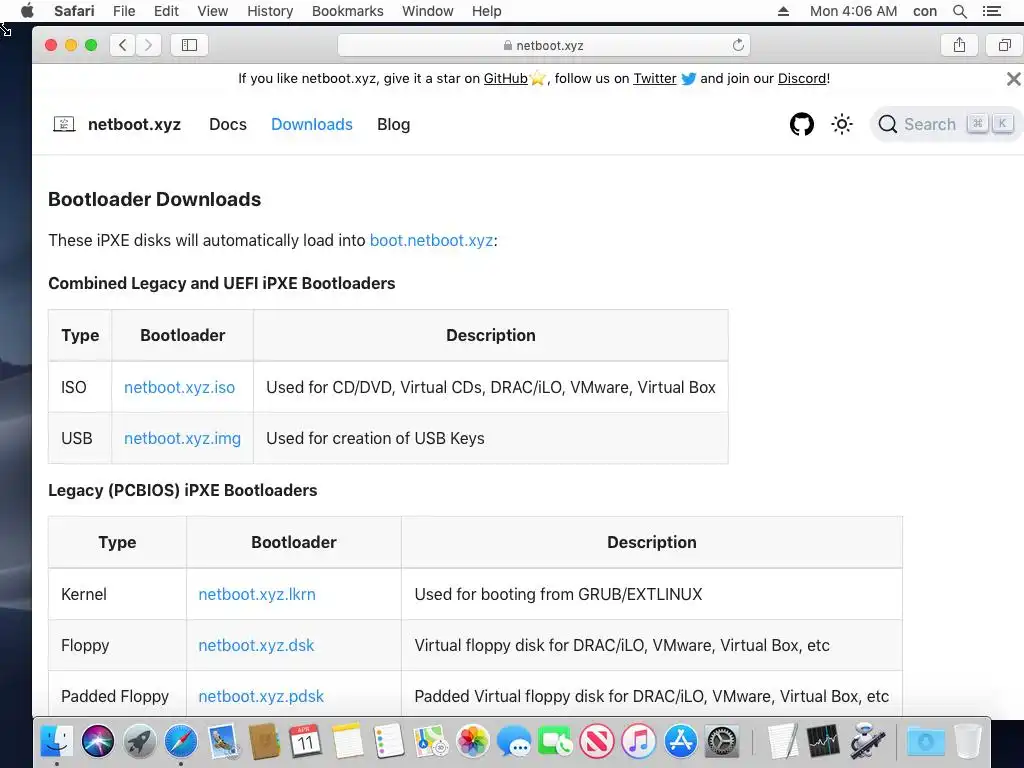Open the Bookmarks menu
This screenshot has width=1024, height=768.
[x=347, y=11]
